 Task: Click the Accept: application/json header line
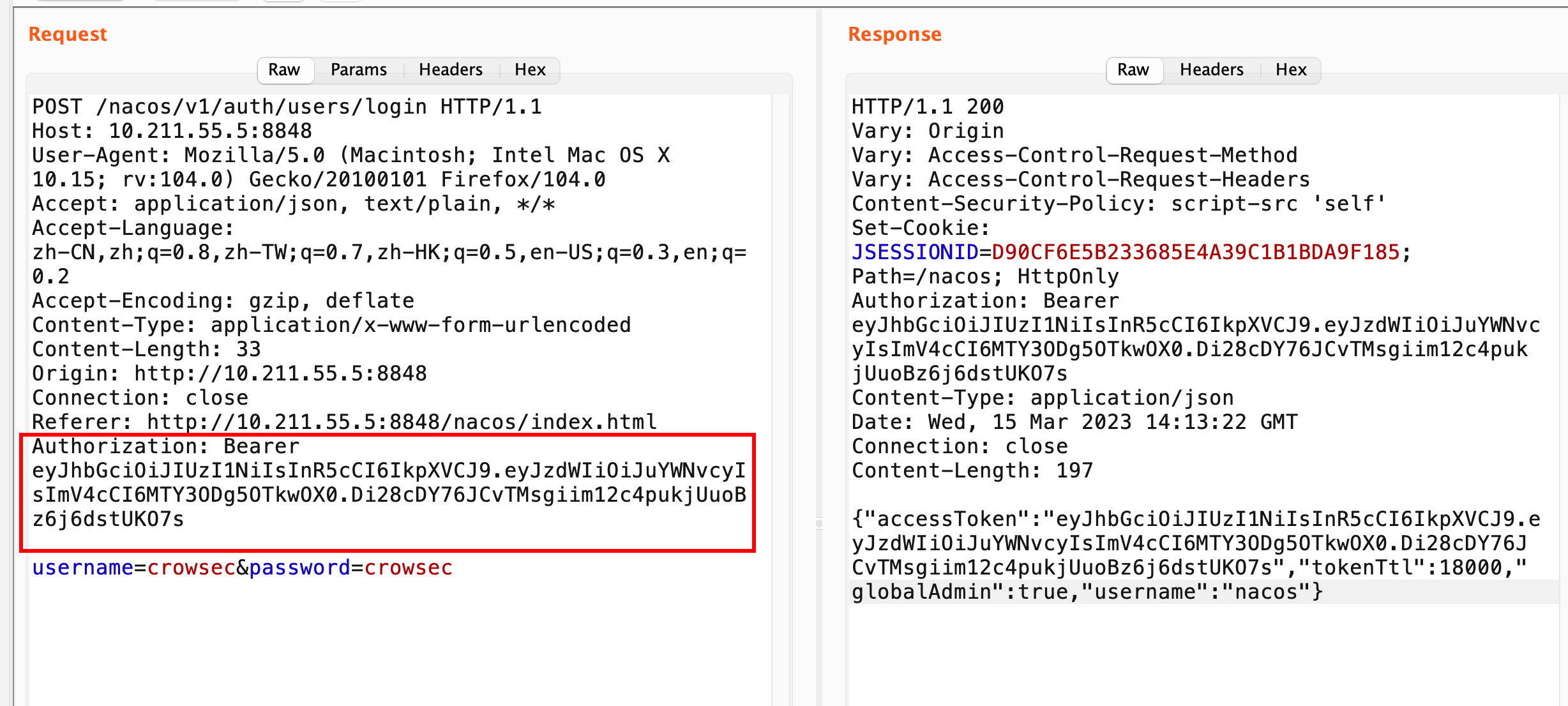tap(293, 204)
